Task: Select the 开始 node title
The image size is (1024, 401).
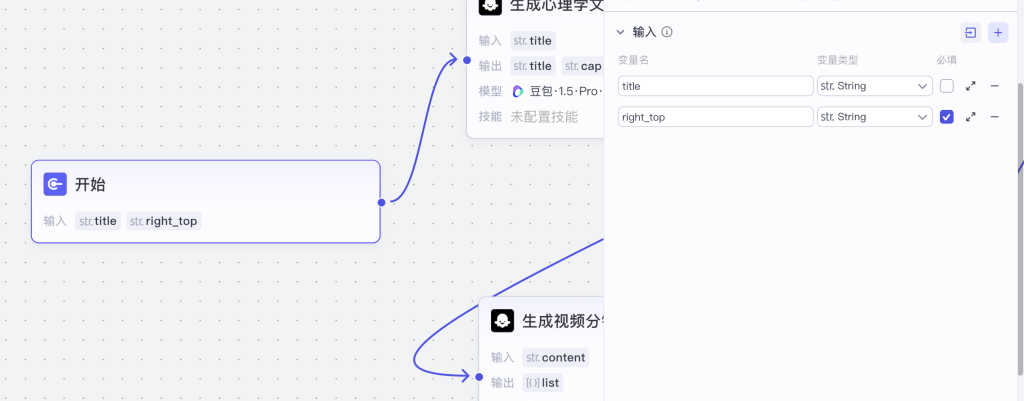Action: 90,185
